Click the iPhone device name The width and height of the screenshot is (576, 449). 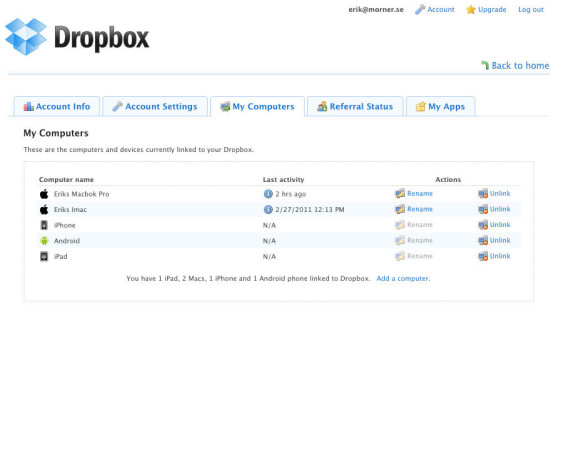click(x=65, y=225)
